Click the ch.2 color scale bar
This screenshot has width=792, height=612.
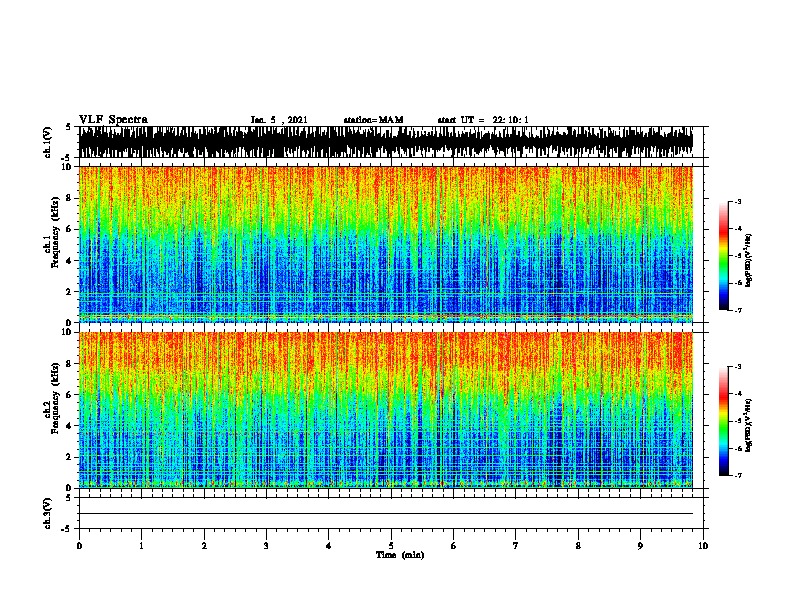click(x=724, y=421)
